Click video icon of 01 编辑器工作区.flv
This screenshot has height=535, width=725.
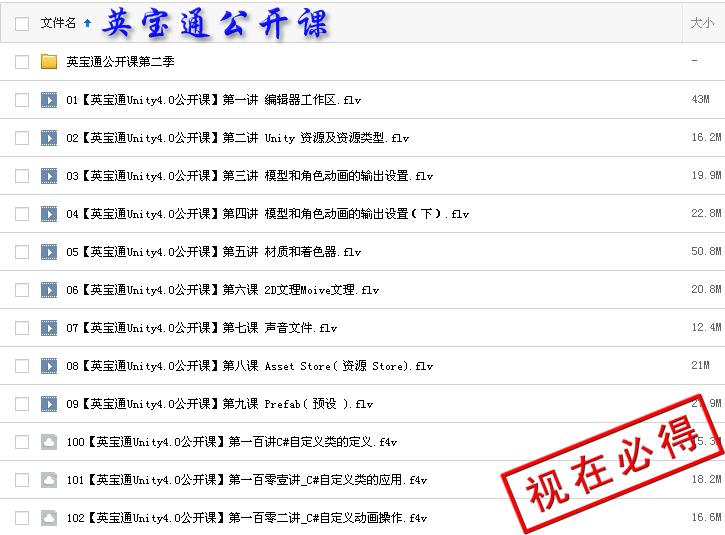49,100
